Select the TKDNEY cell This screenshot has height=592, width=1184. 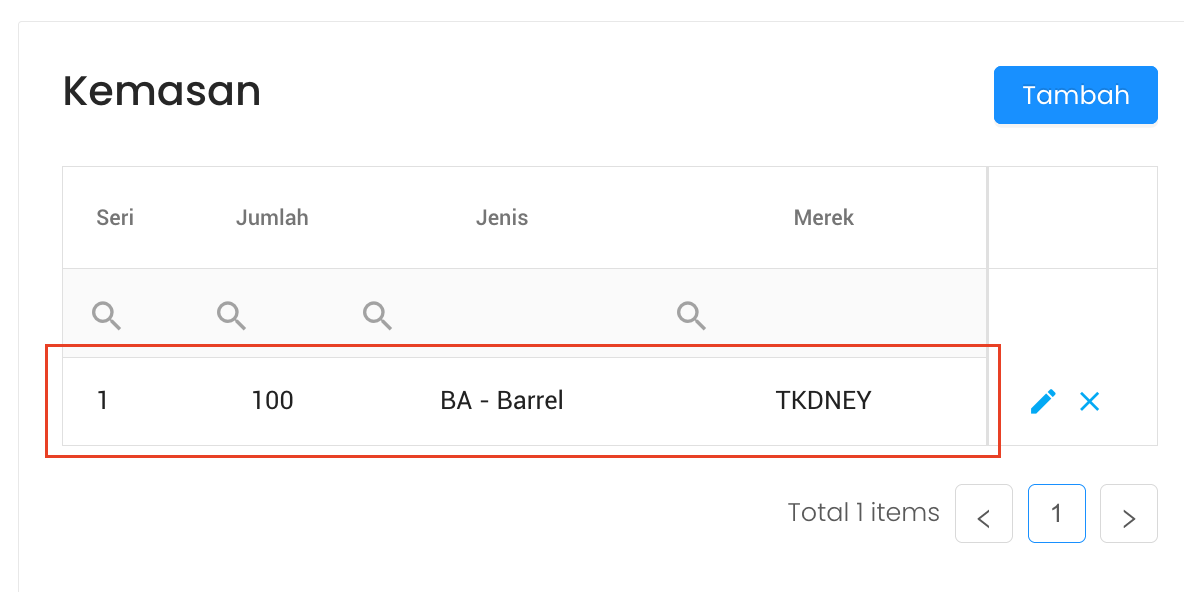824,401
